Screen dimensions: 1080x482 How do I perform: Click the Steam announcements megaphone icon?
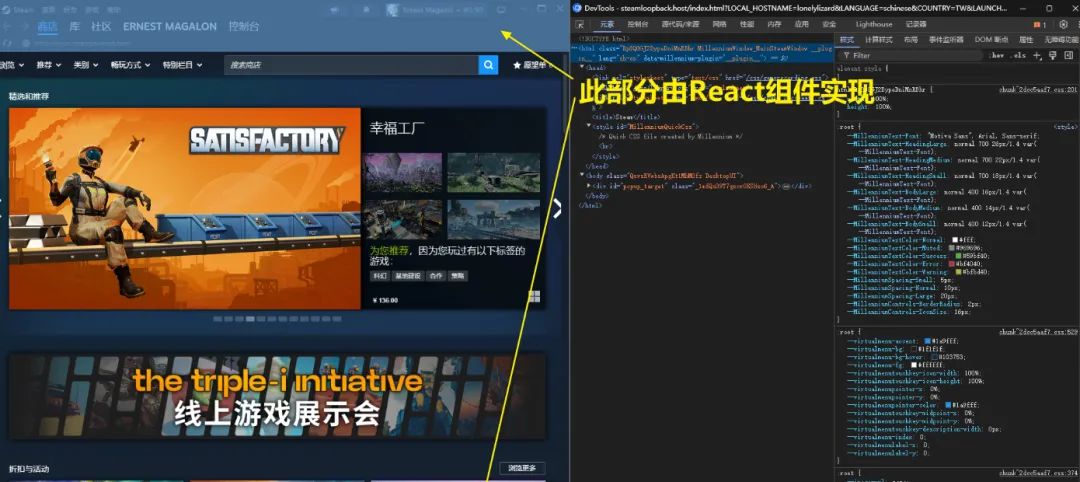335,10
